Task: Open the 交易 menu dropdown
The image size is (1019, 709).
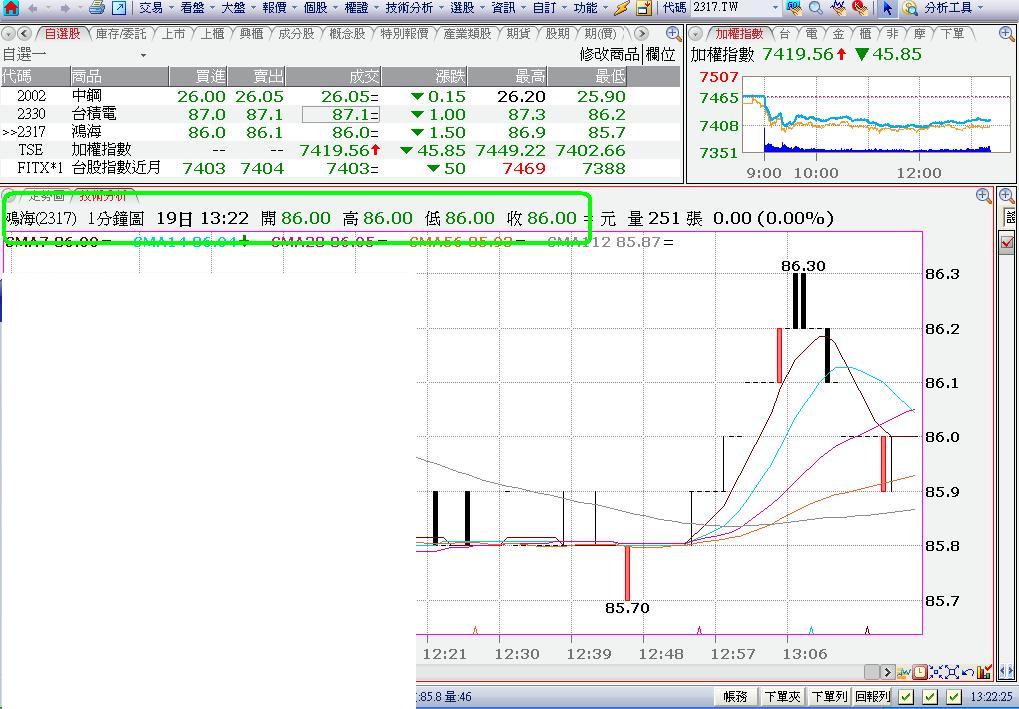Action: click(x=157, y=8)
